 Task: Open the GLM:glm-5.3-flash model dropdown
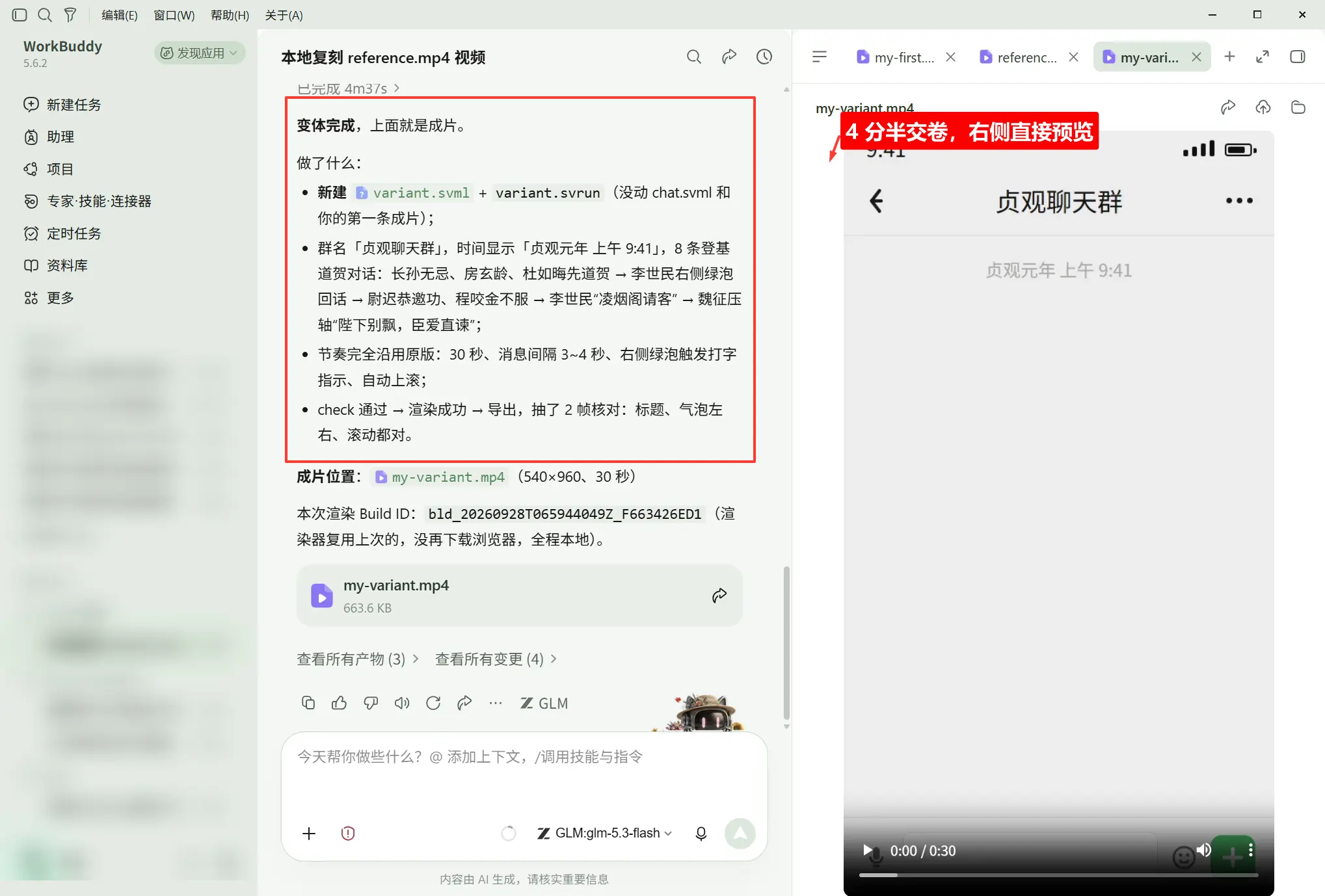(604, 834)
